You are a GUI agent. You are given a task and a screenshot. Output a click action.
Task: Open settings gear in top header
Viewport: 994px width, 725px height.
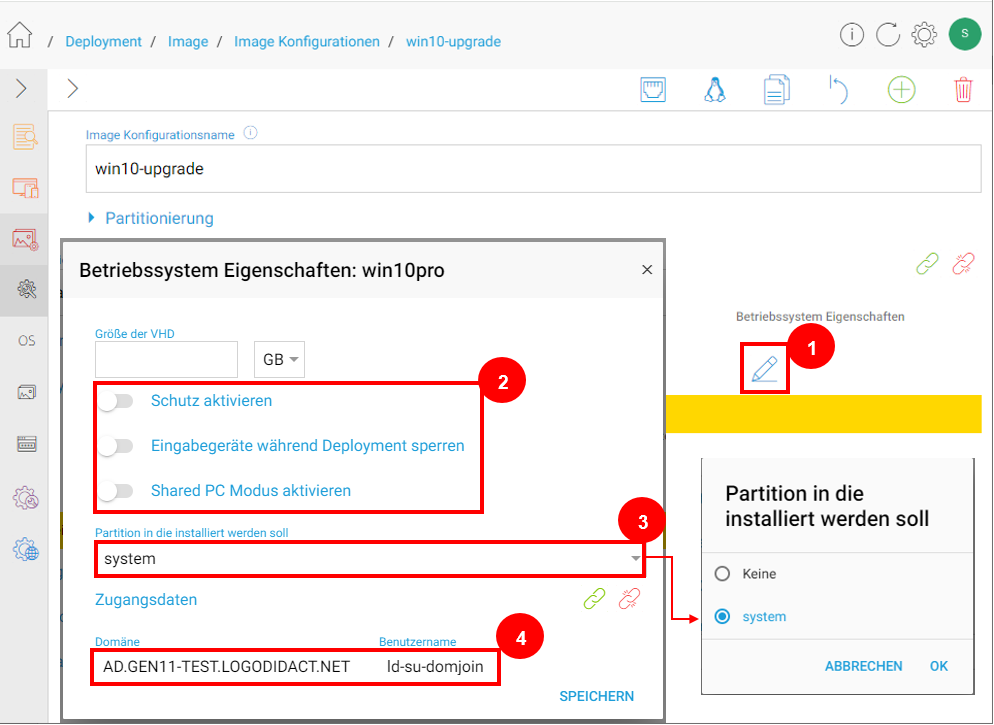(924, 34)
